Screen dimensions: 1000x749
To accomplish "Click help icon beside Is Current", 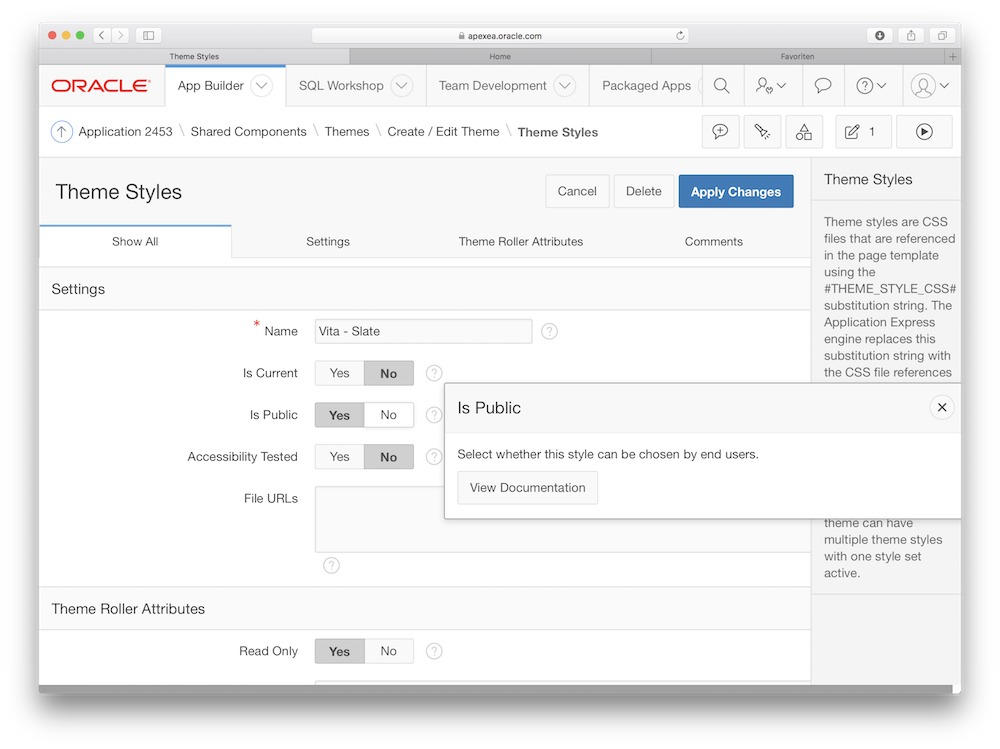I will tap(434, 373).
